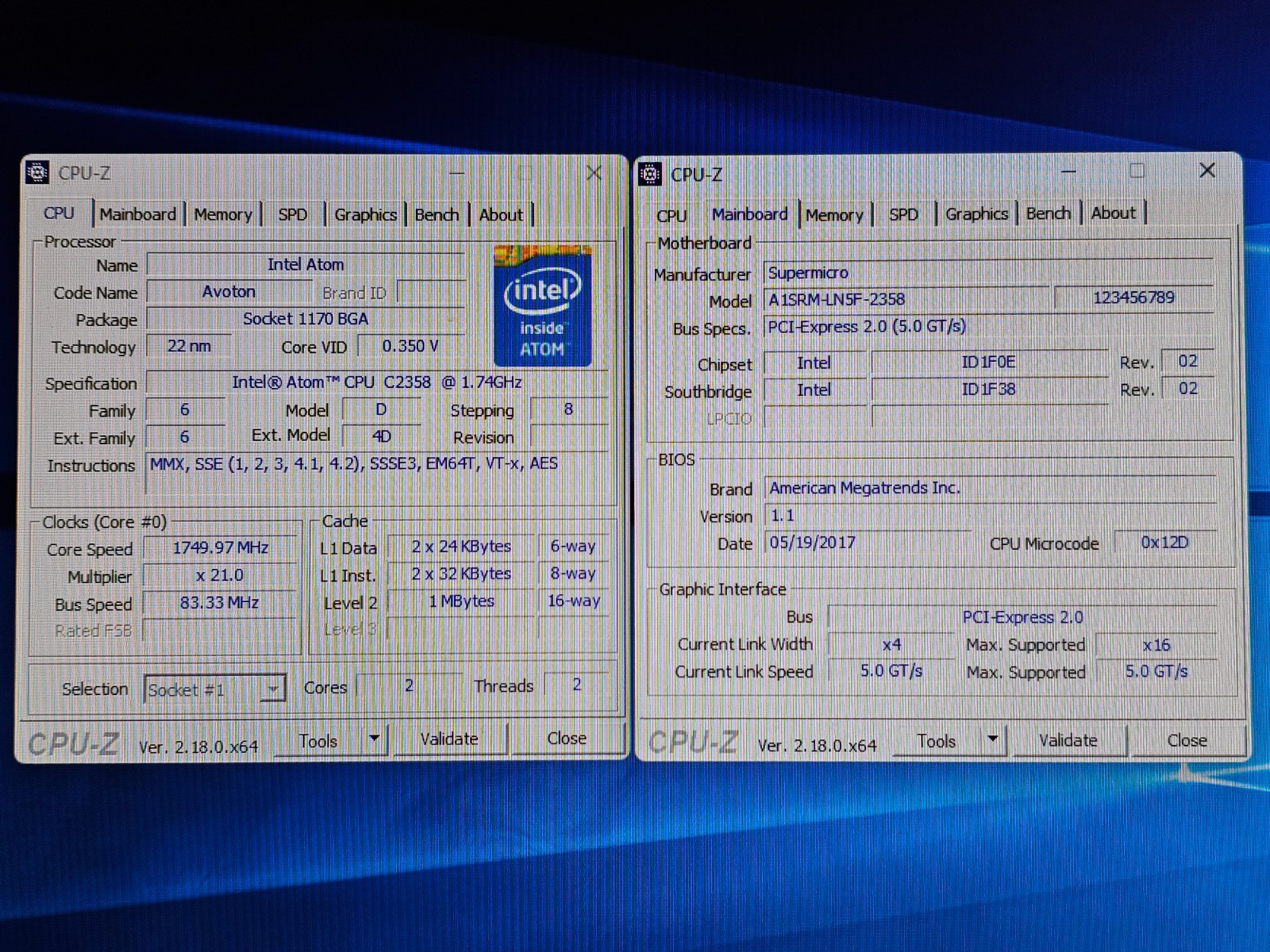1270x952 pixels.
Task: Click the Intel Inside Atom logo
Action: point(543,306)
